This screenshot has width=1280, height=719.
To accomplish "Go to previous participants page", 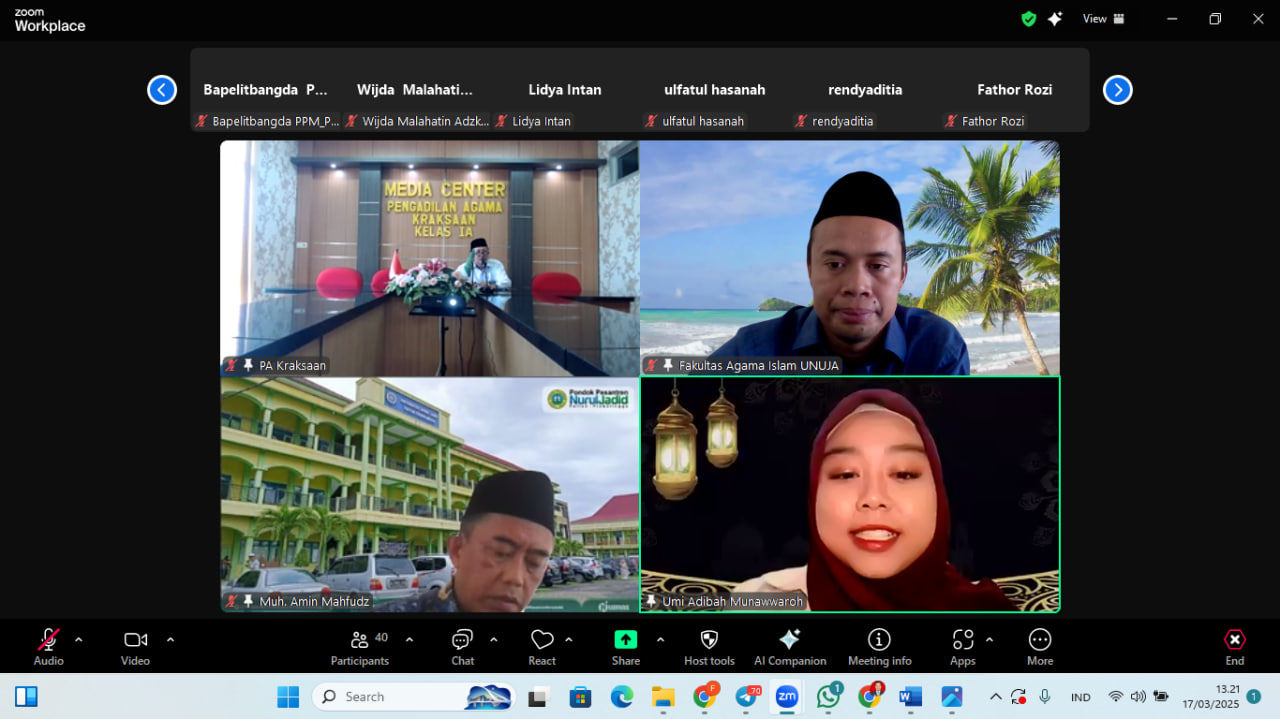I will (x=162, y=90).
